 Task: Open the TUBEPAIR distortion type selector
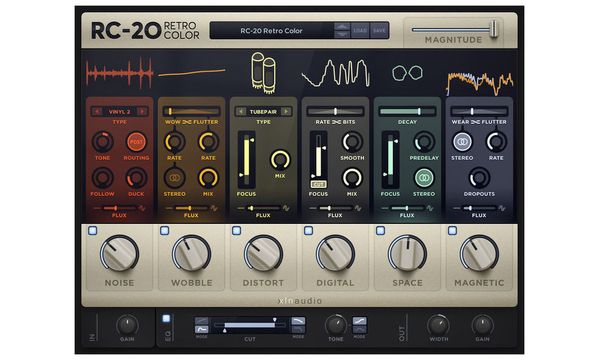coord(263,111)
